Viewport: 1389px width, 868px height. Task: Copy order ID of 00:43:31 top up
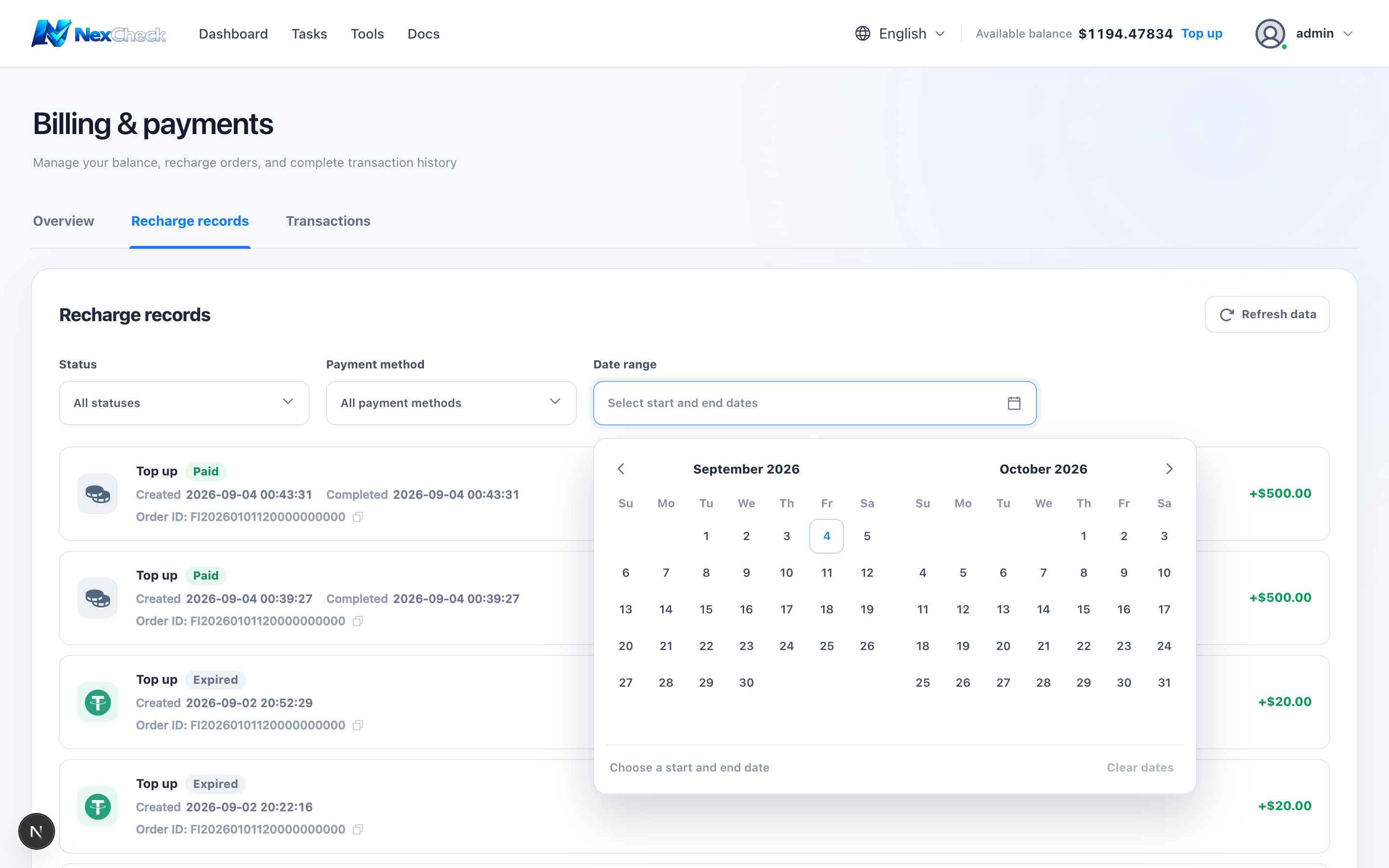click(357, 517)
